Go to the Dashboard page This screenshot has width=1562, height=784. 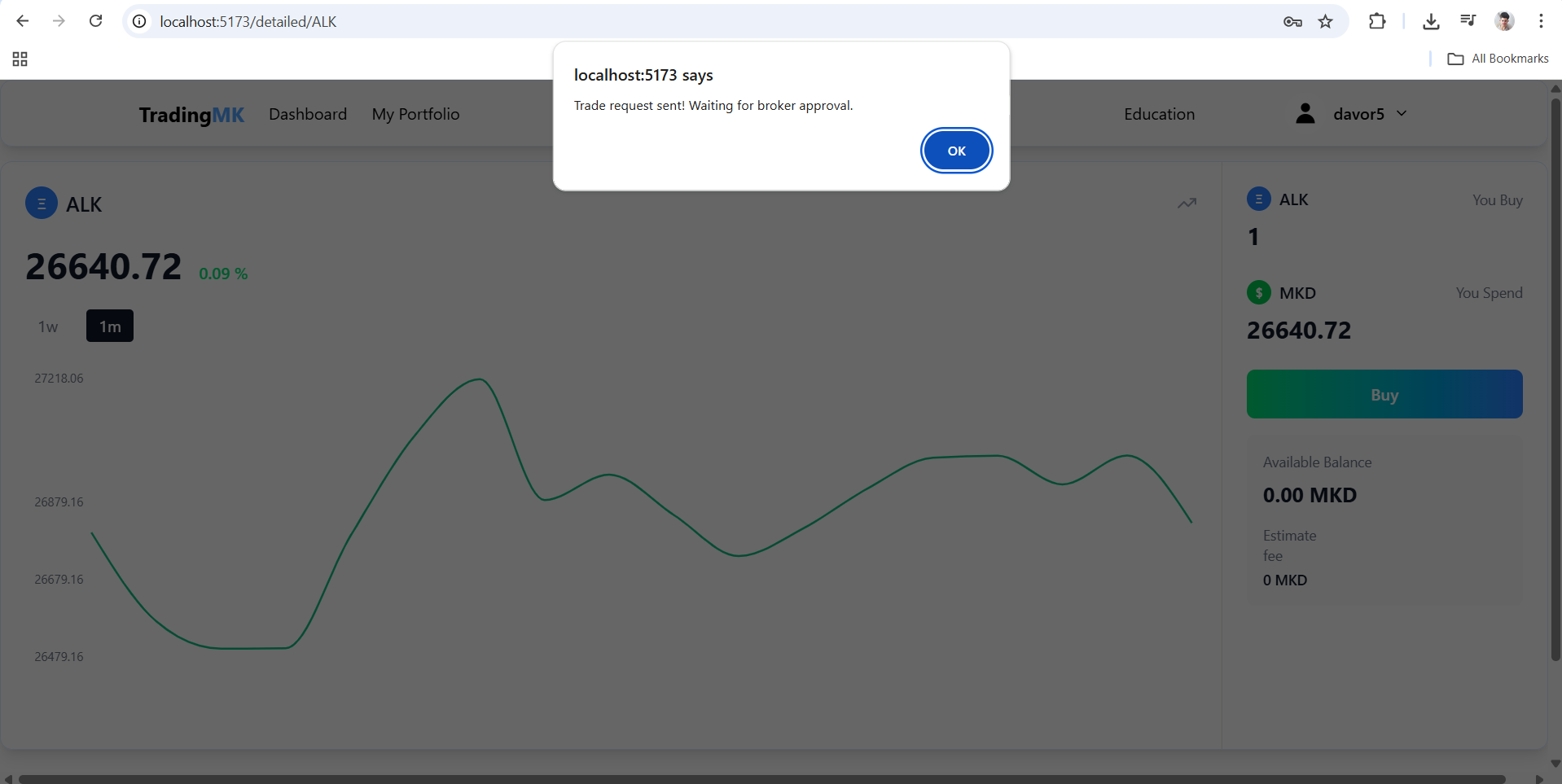pyautogui.click(x=308, y=114)
